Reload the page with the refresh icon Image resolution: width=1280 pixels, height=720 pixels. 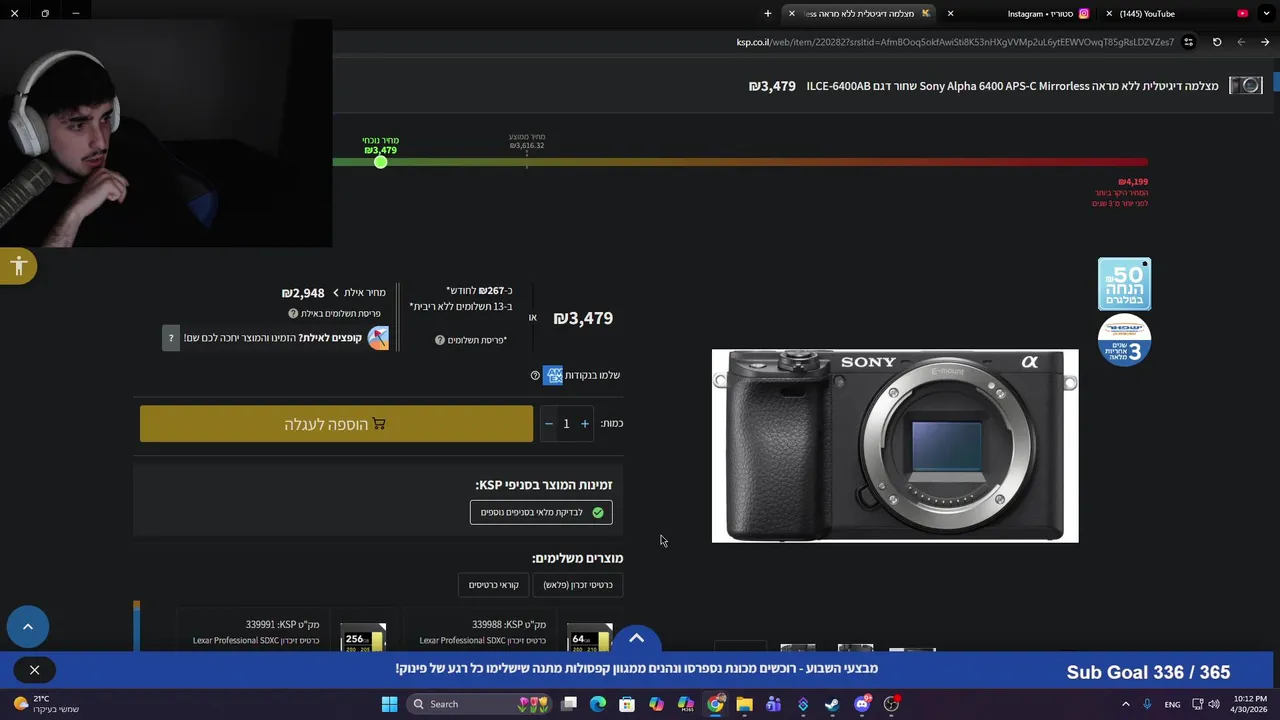point(1217,42)
